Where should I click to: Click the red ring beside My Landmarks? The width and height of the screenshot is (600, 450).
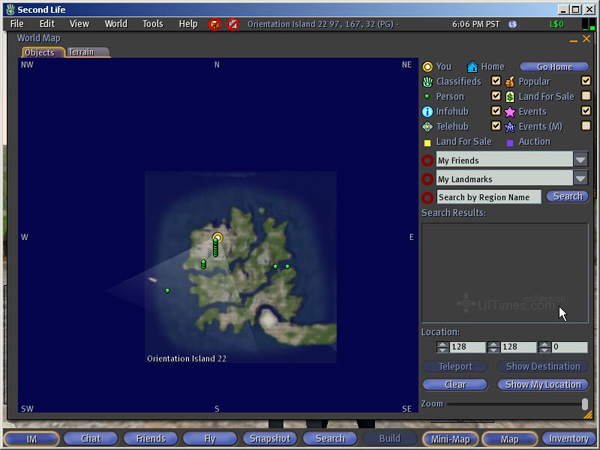(427, 179)
